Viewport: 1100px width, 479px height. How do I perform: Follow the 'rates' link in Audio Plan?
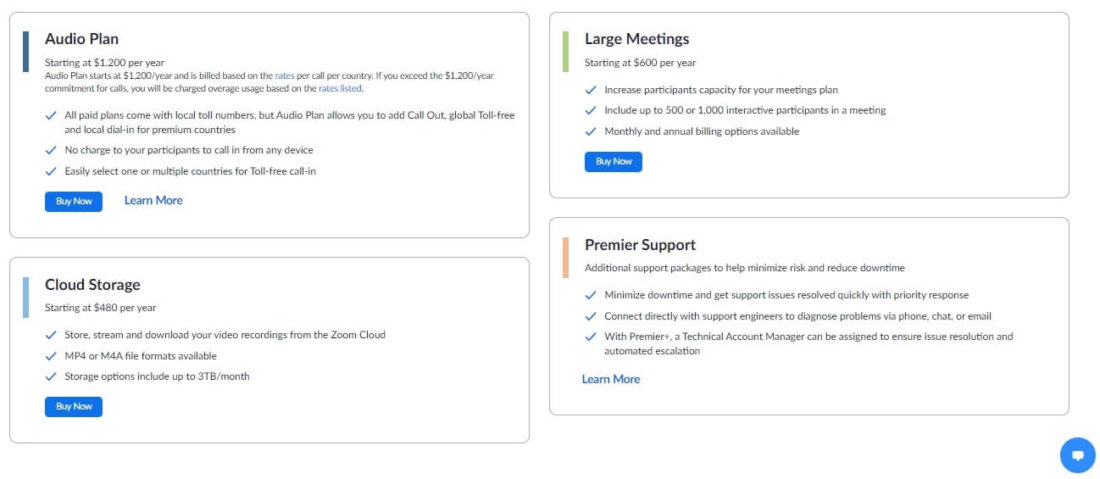[284, 75]
